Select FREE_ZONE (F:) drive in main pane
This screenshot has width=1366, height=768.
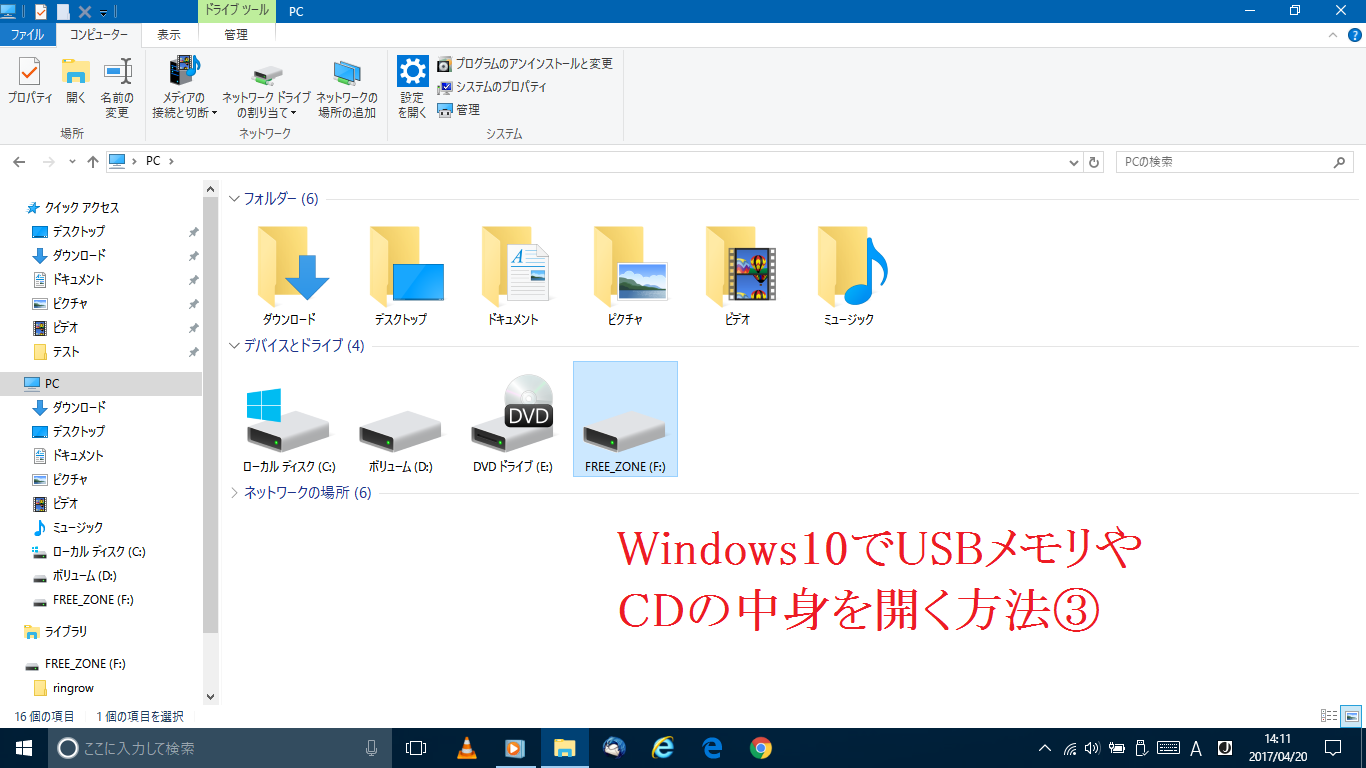tap(625, 420)
